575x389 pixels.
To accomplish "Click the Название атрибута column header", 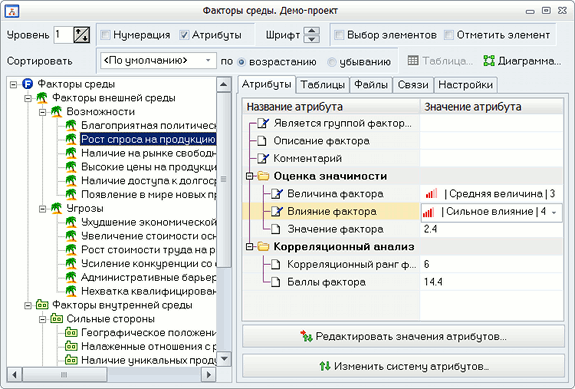I will tap(331, 107).
